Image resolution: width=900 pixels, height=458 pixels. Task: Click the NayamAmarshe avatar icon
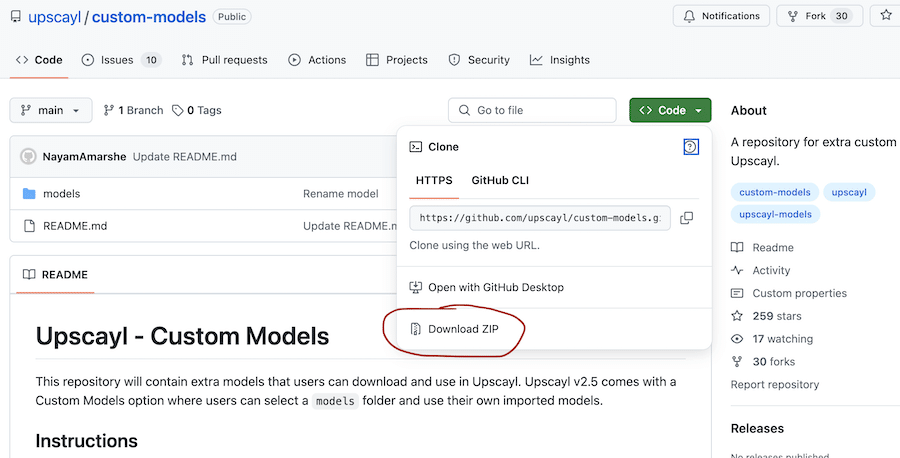click(x=28, y=157)
